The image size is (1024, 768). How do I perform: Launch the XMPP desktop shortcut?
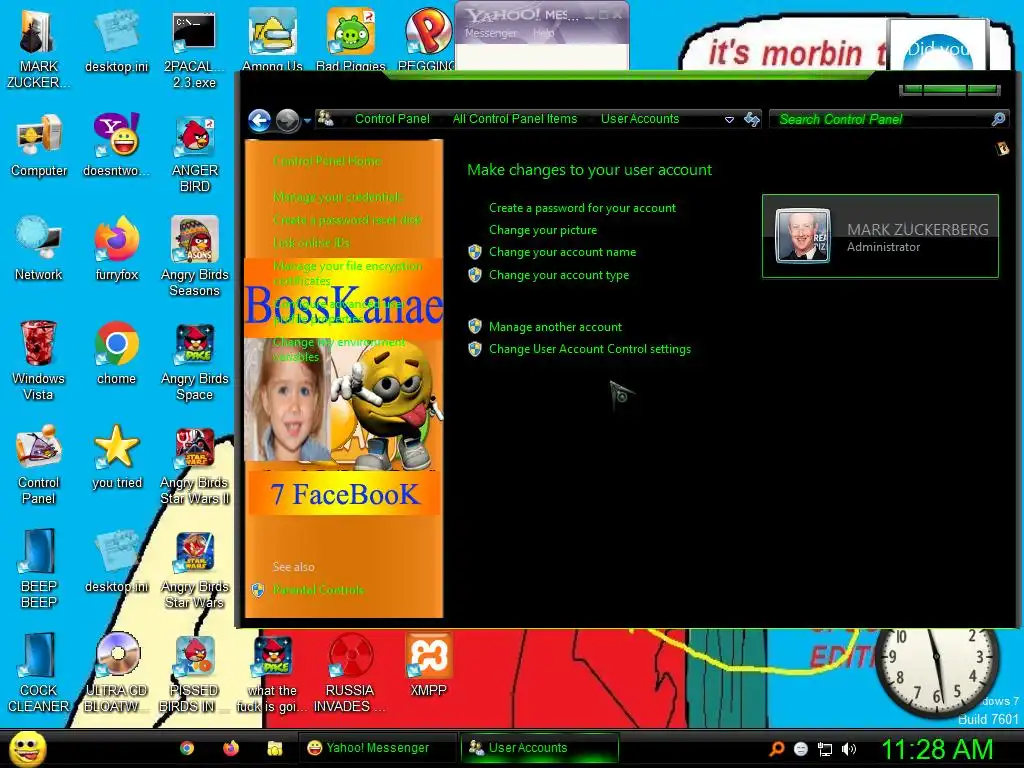click(x=428, y=665)
